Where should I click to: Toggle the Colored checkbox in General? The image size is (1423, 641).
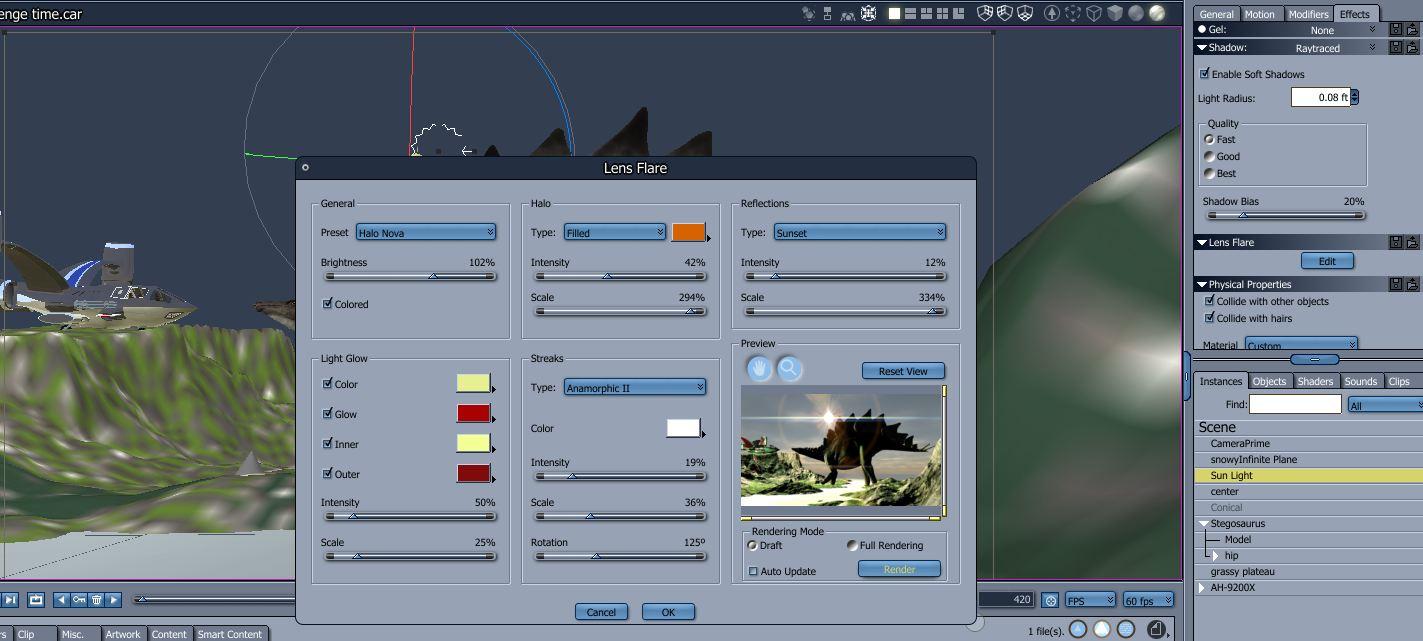(x=327, y=303)
